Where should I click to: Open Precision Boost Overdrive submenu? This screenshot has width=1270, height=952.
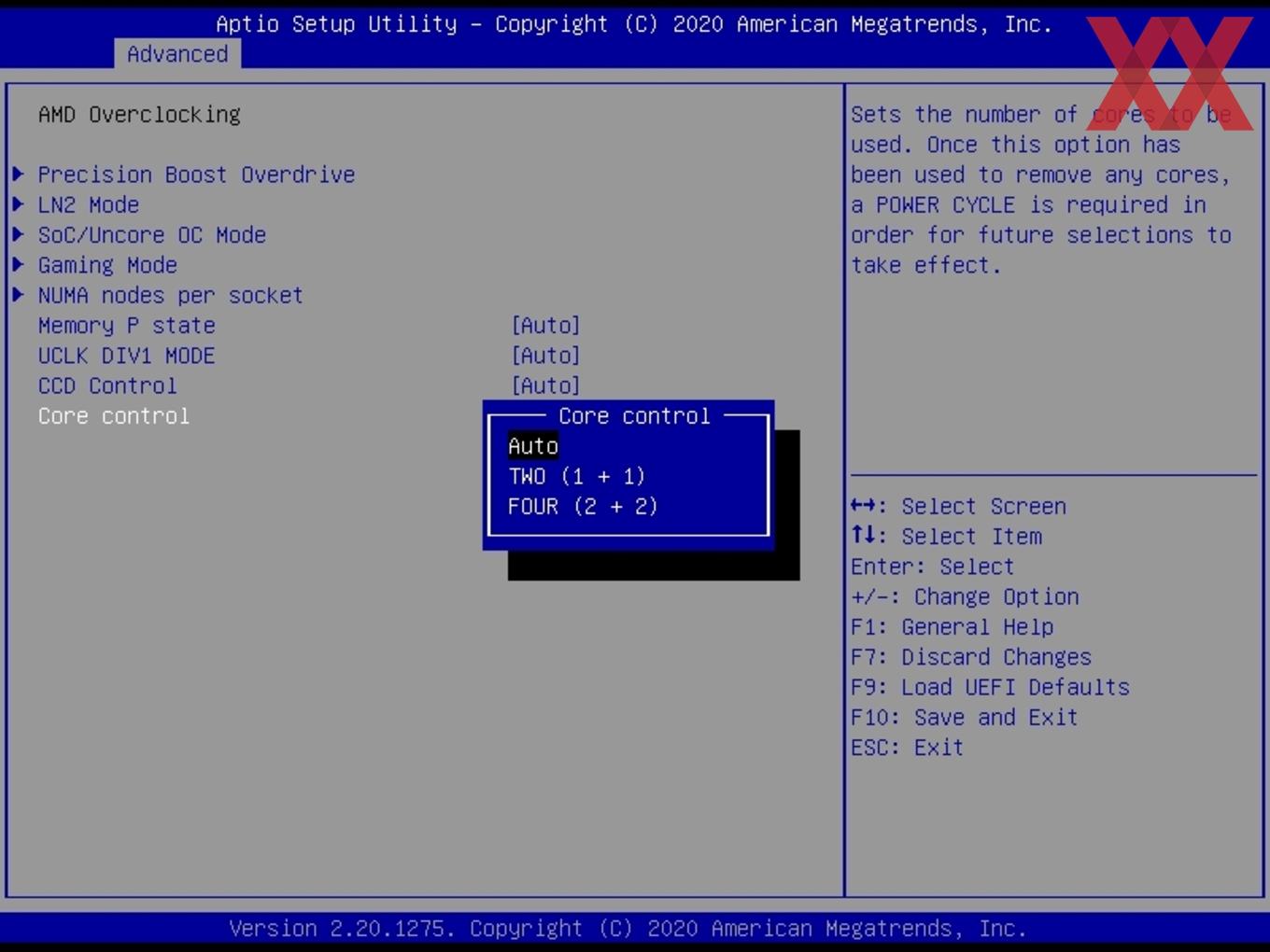tap(196, 175)
